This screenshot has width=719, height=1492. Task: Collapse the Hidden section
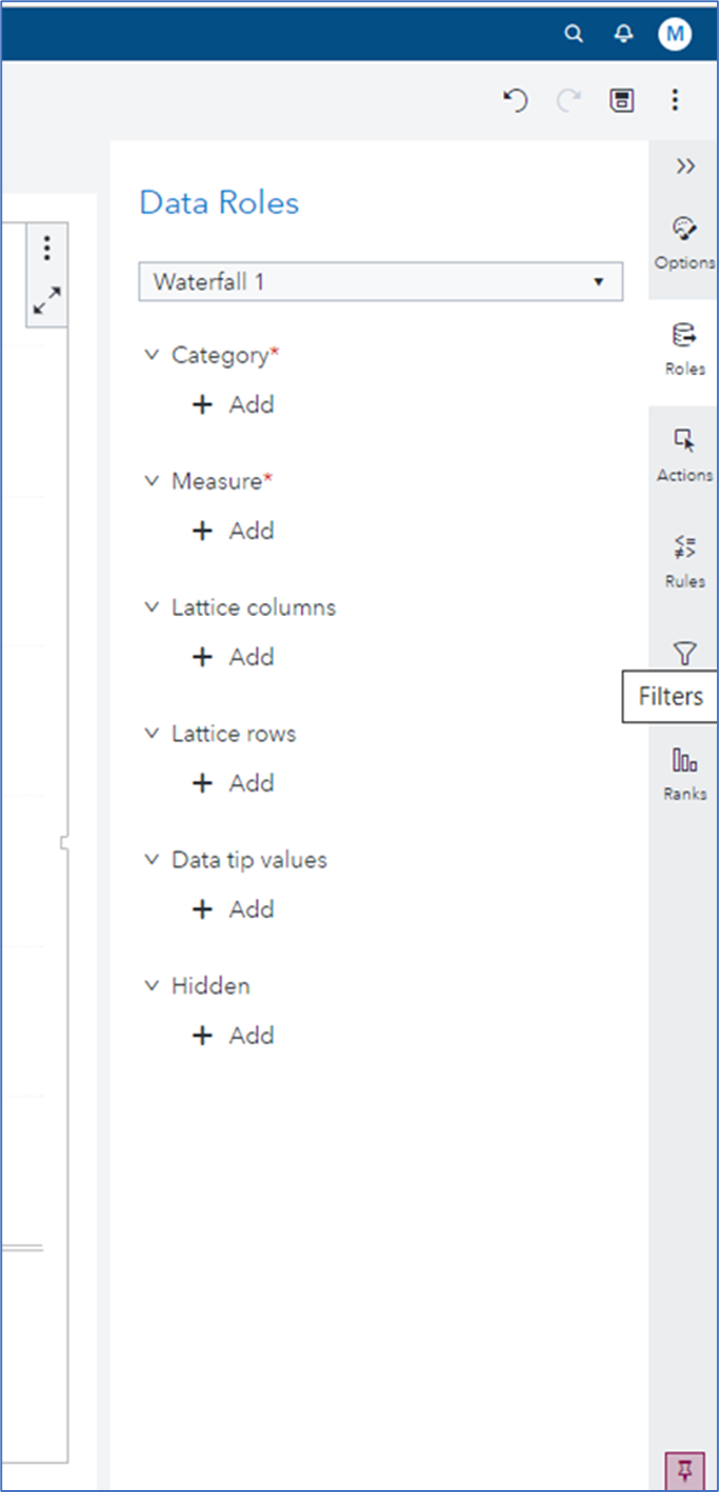[152, 985]
